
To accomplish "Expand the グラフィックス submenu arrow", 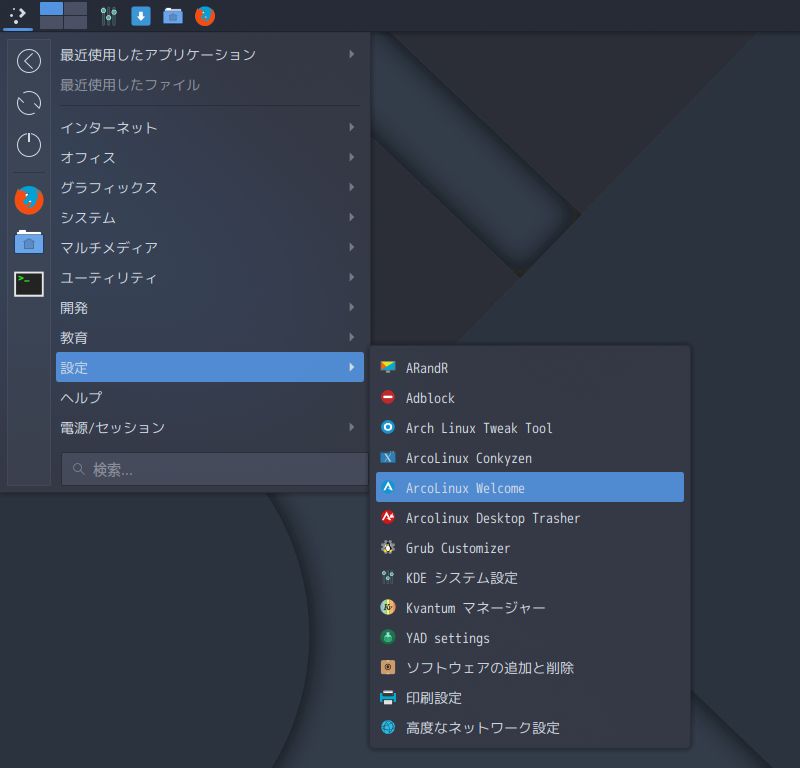I will coord(352,187).
